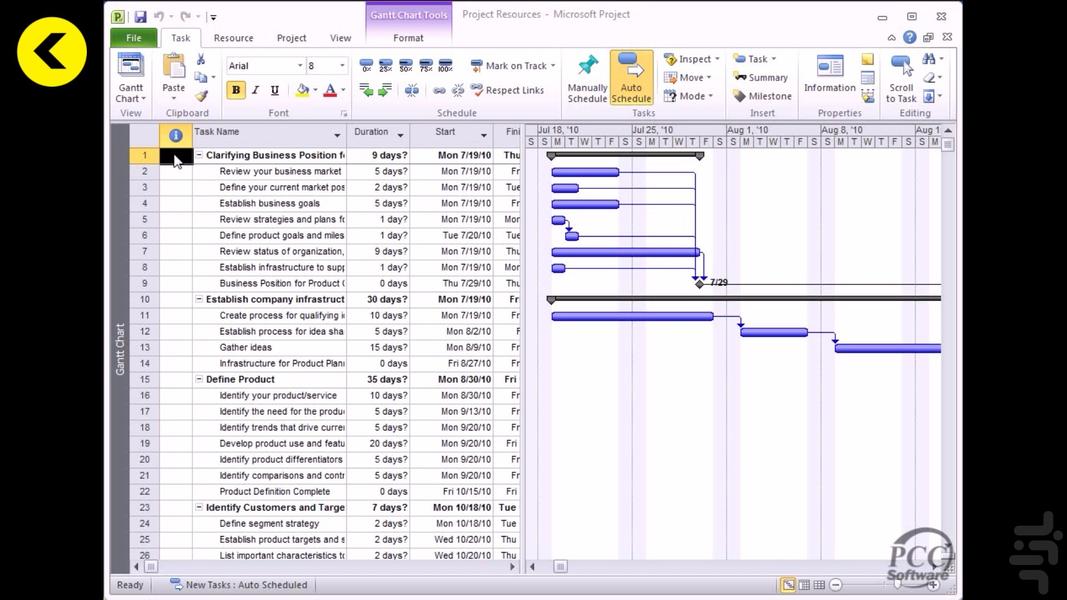Mark task as 50% complete
This screenshot has width=1067, height=600.
(405, 66)
